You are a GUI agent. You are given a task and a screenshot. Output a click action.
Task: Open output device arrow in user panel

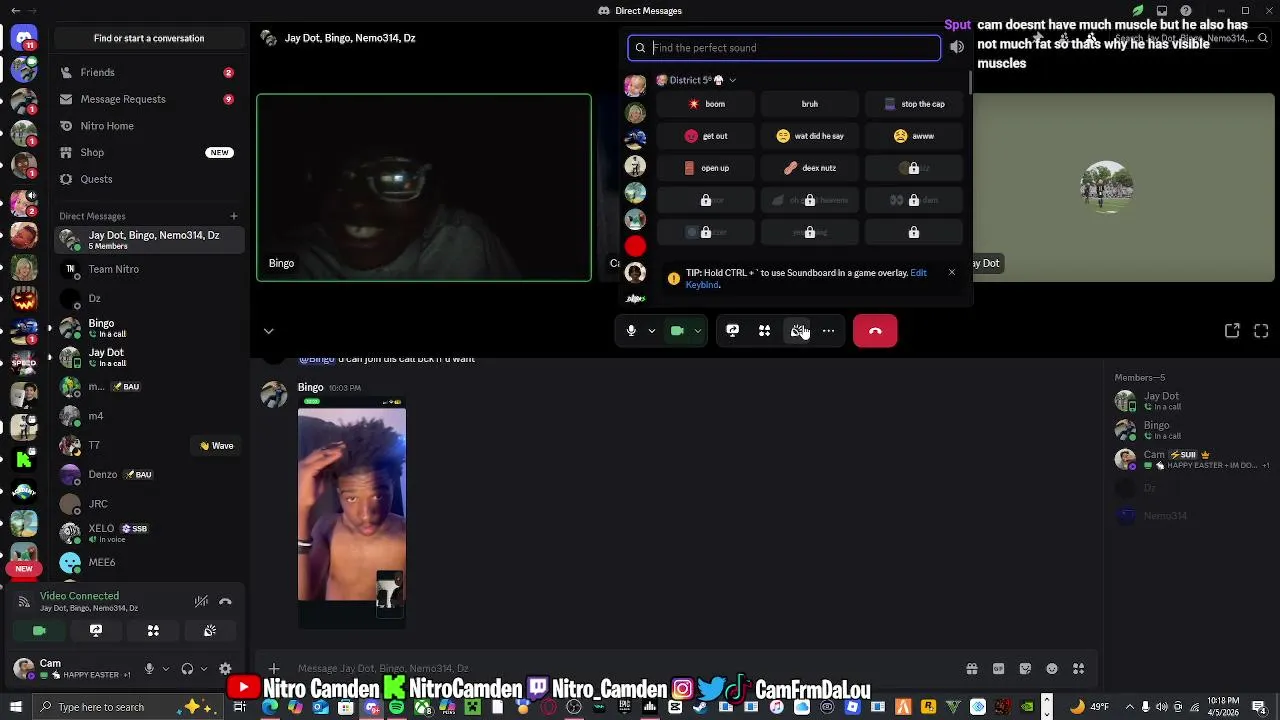(x=204, y=669)
